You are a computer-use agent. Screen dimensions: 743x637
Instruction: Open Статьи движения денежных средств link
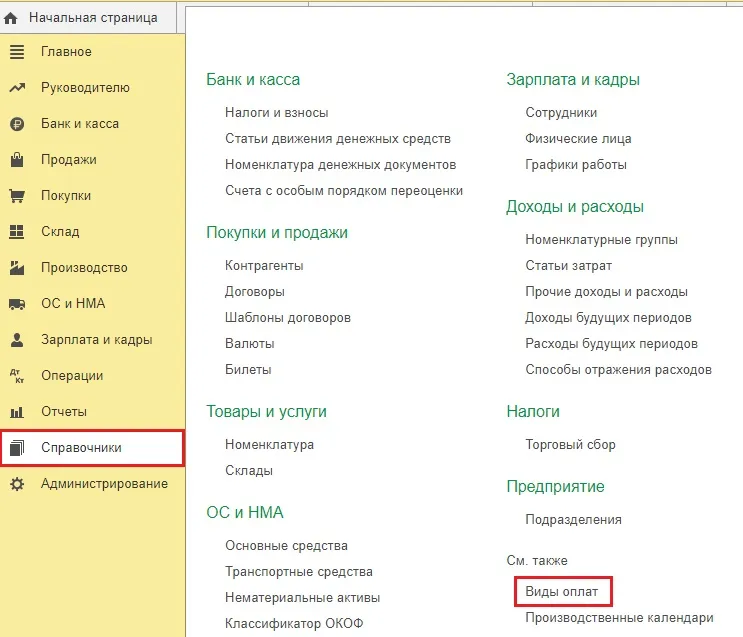coord(338,139)
